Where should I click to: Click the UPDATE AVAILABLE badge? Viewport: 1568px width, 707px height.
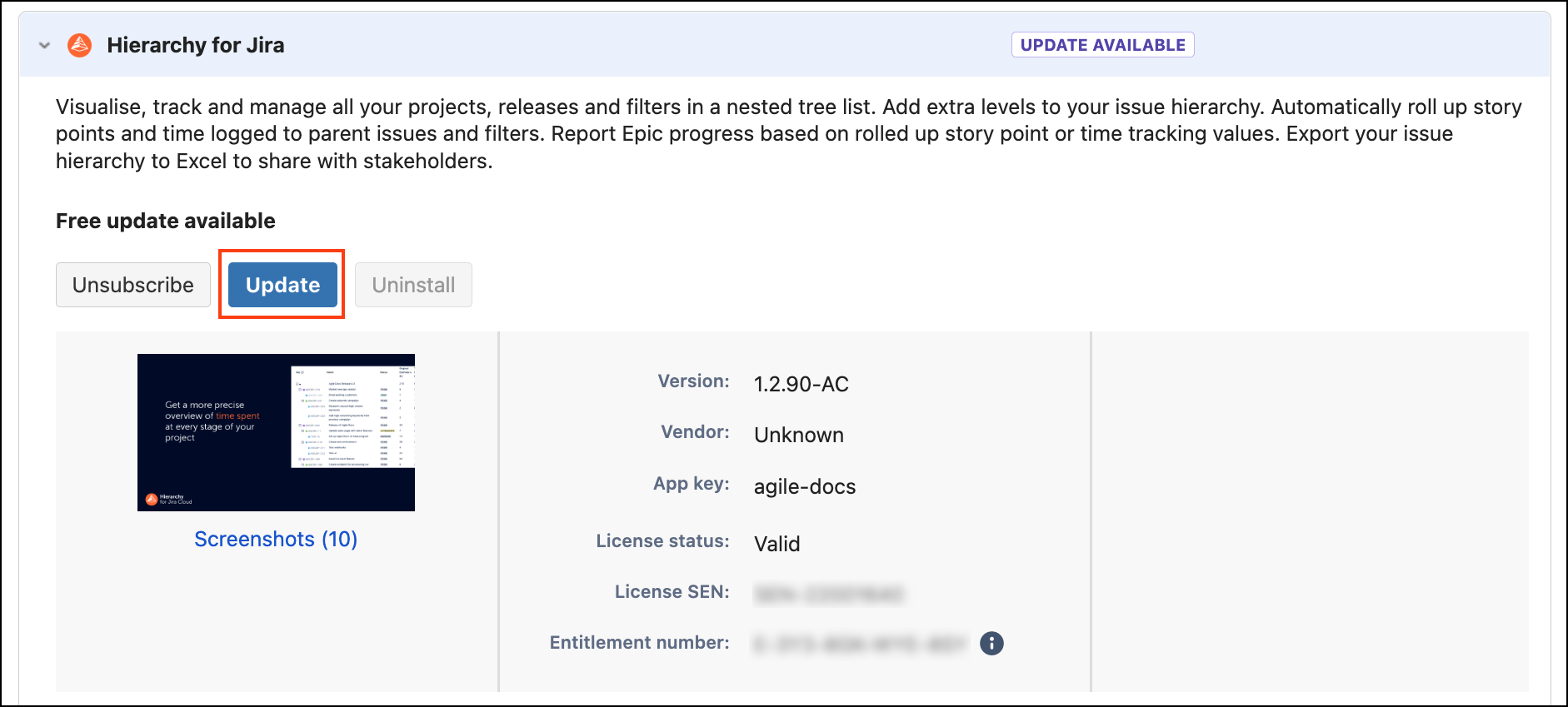pyautogui.click(x=1102, y=45)
